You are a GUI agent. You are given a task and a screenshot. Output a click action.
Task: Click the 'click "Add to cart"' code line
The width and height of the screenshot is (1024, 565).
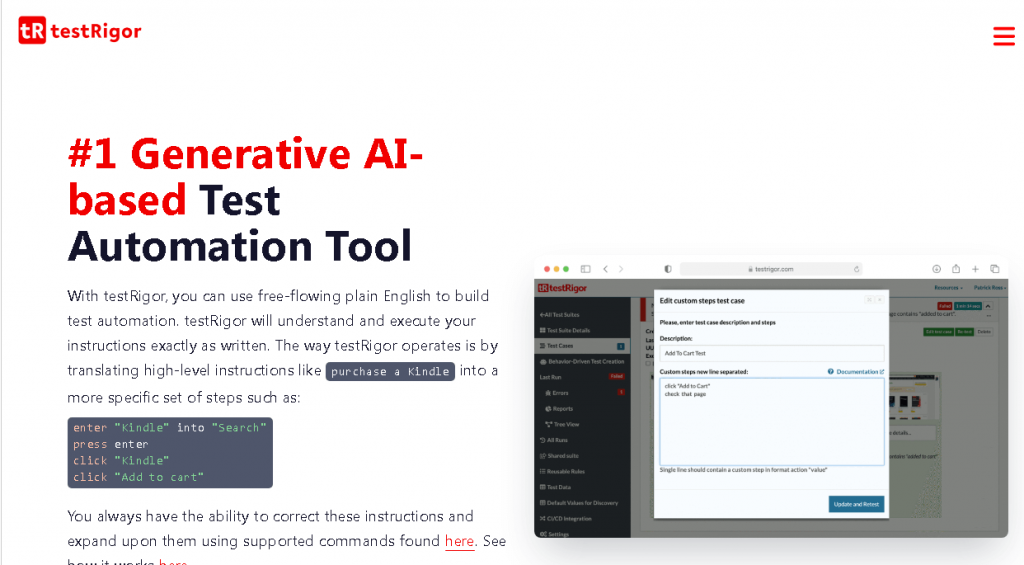pyautogui.click(x=138, y=477)
